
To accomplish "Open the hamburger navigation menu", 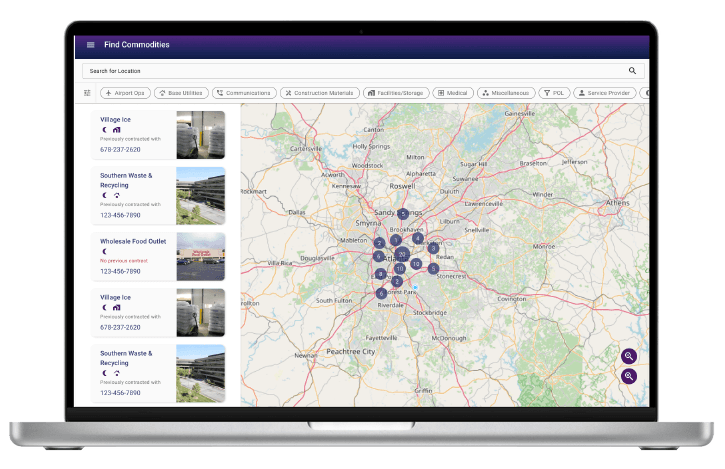I will point(91,45).
